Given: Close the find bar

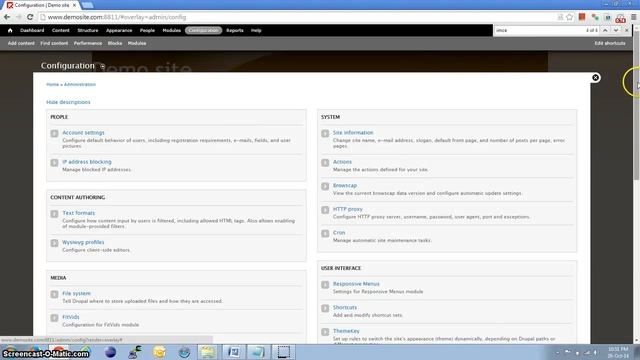Looking at the screenshot, I should [x=627, y=30].
